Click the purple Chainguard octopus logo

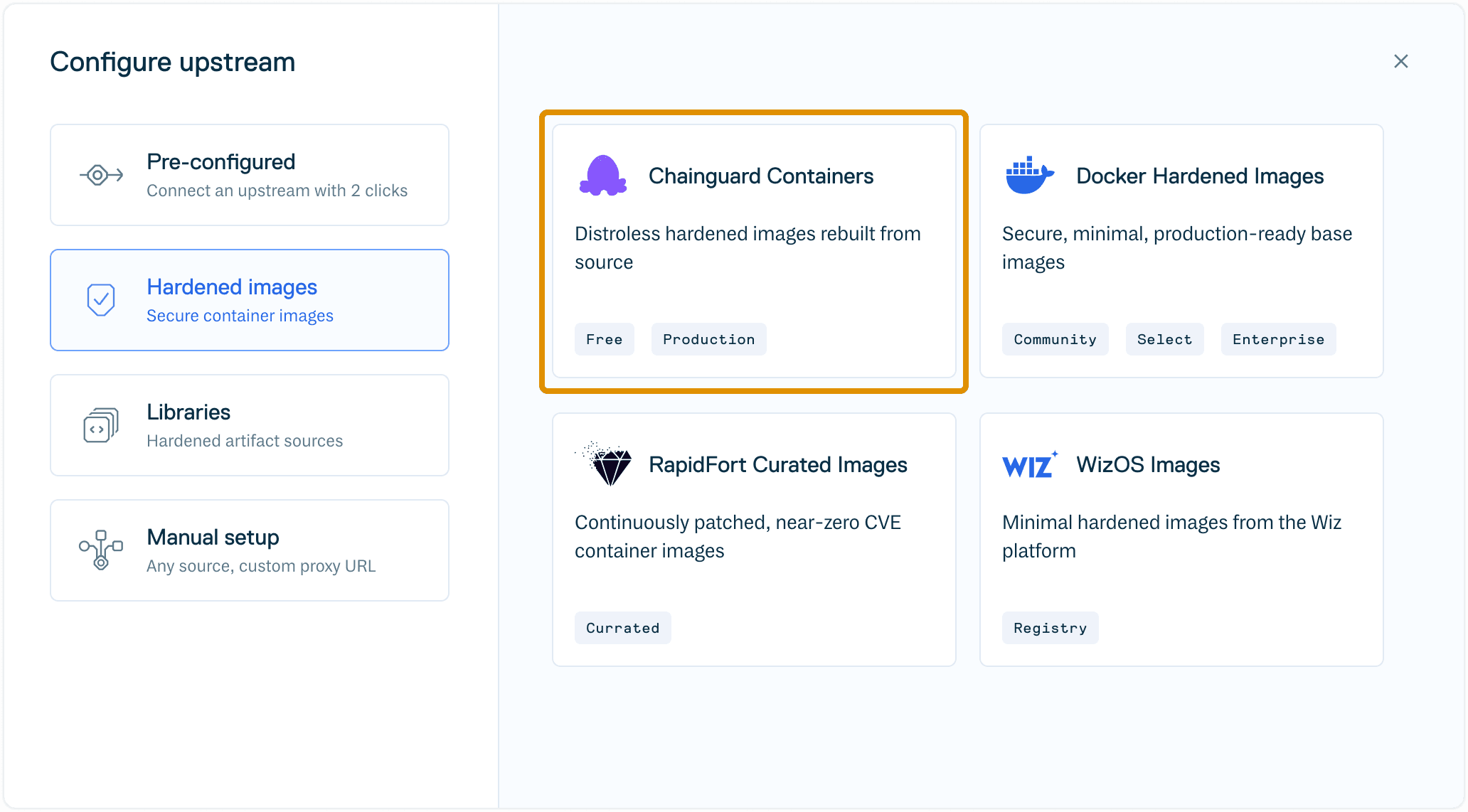(x=603, y=175)
